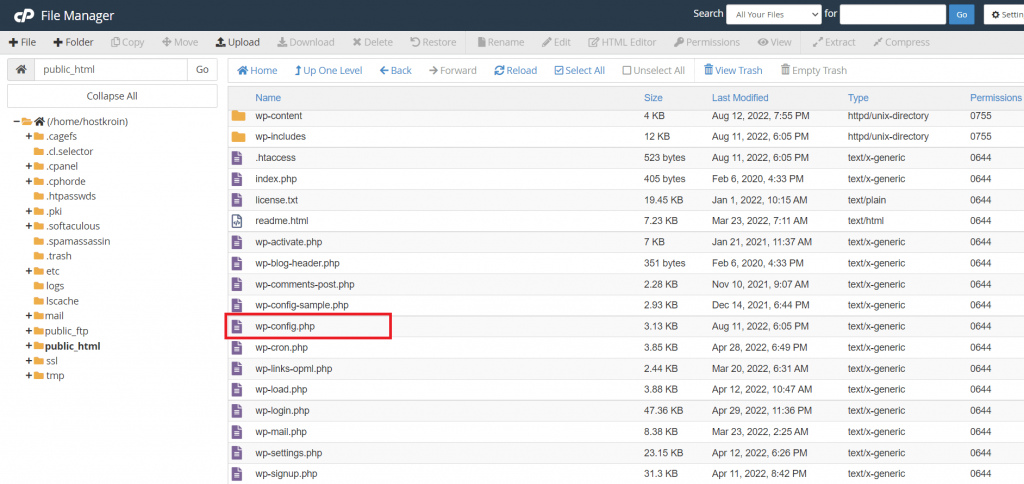This screenshot has height=484, width=1024.
Task: Click the public_html path input field
Action: pyautogui.click(x=110, y=69)
